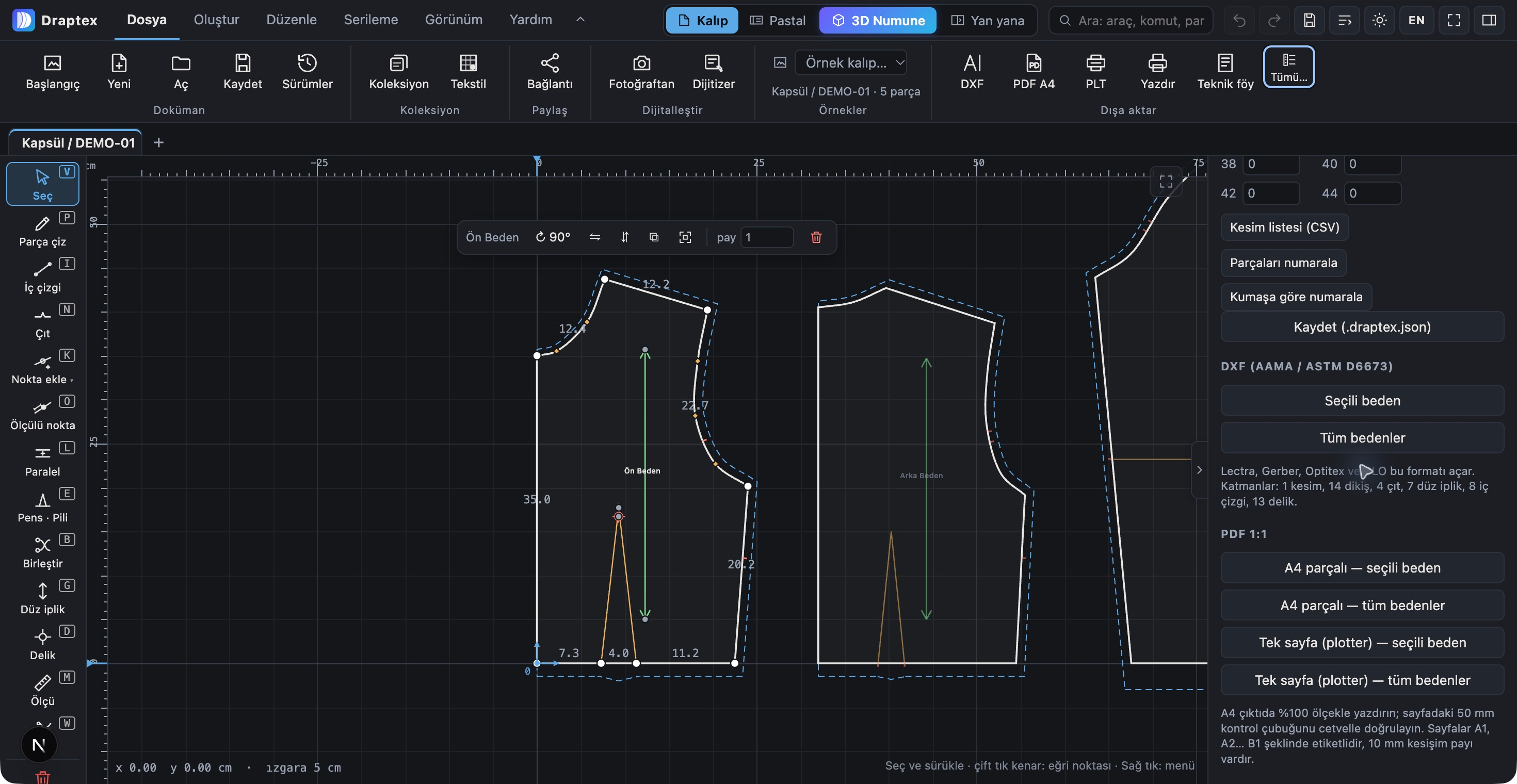Open the Serileme menu
The image size is (1517, 784).
(x=370, y=20)
